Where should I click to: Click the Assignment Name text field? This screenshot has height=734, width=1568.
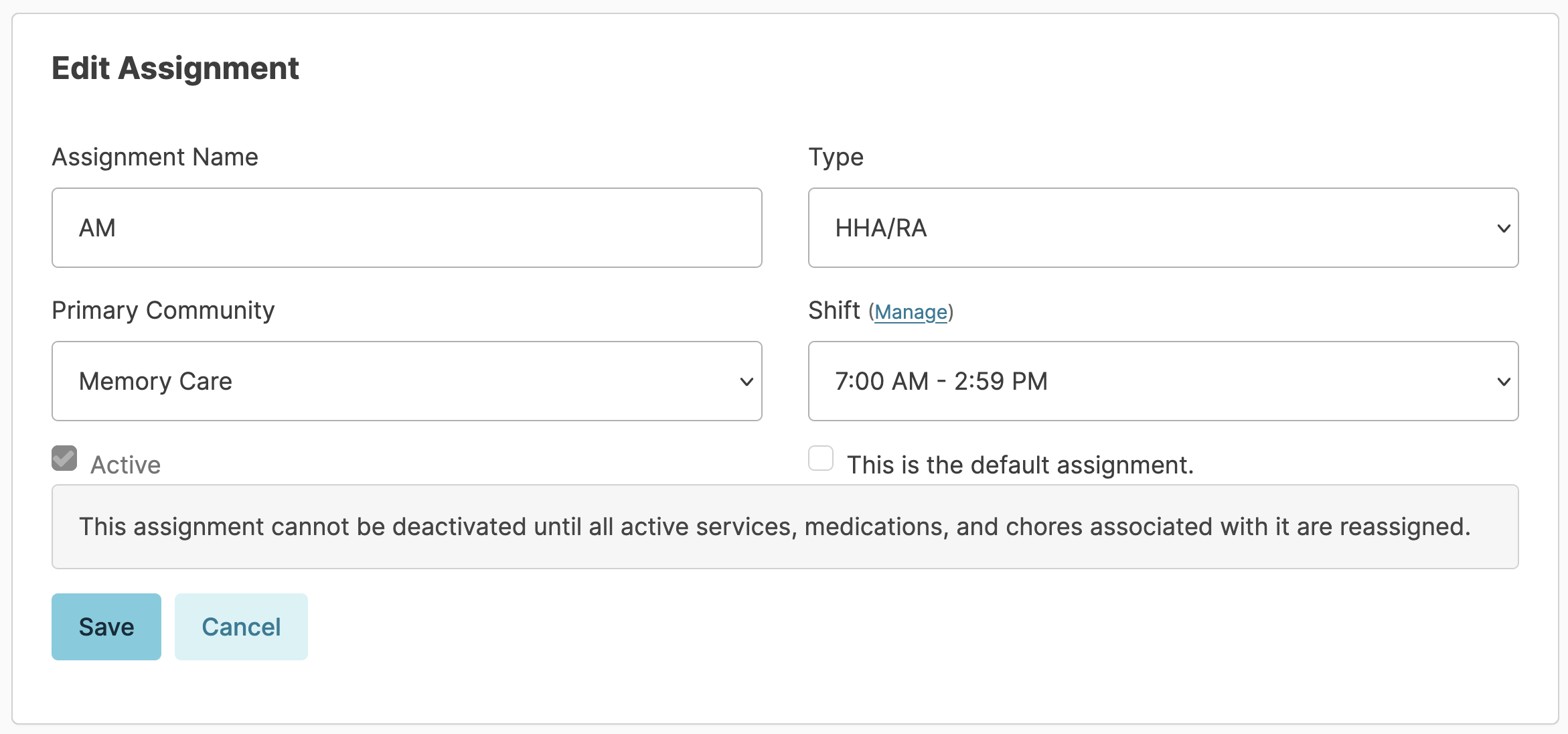[x=406, y=228]
